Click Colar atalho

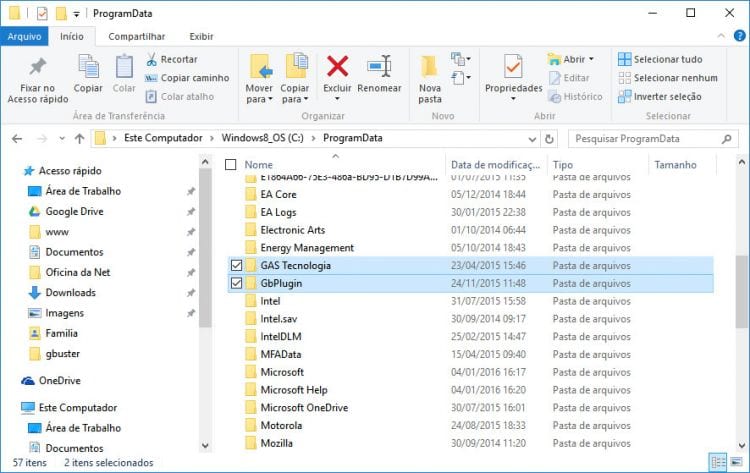coord(180,97)
